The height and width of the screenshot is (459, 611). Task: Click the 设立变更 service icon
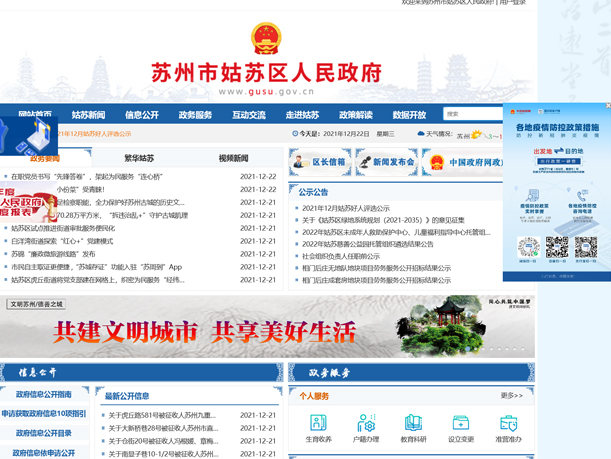(x=461, y=428)
